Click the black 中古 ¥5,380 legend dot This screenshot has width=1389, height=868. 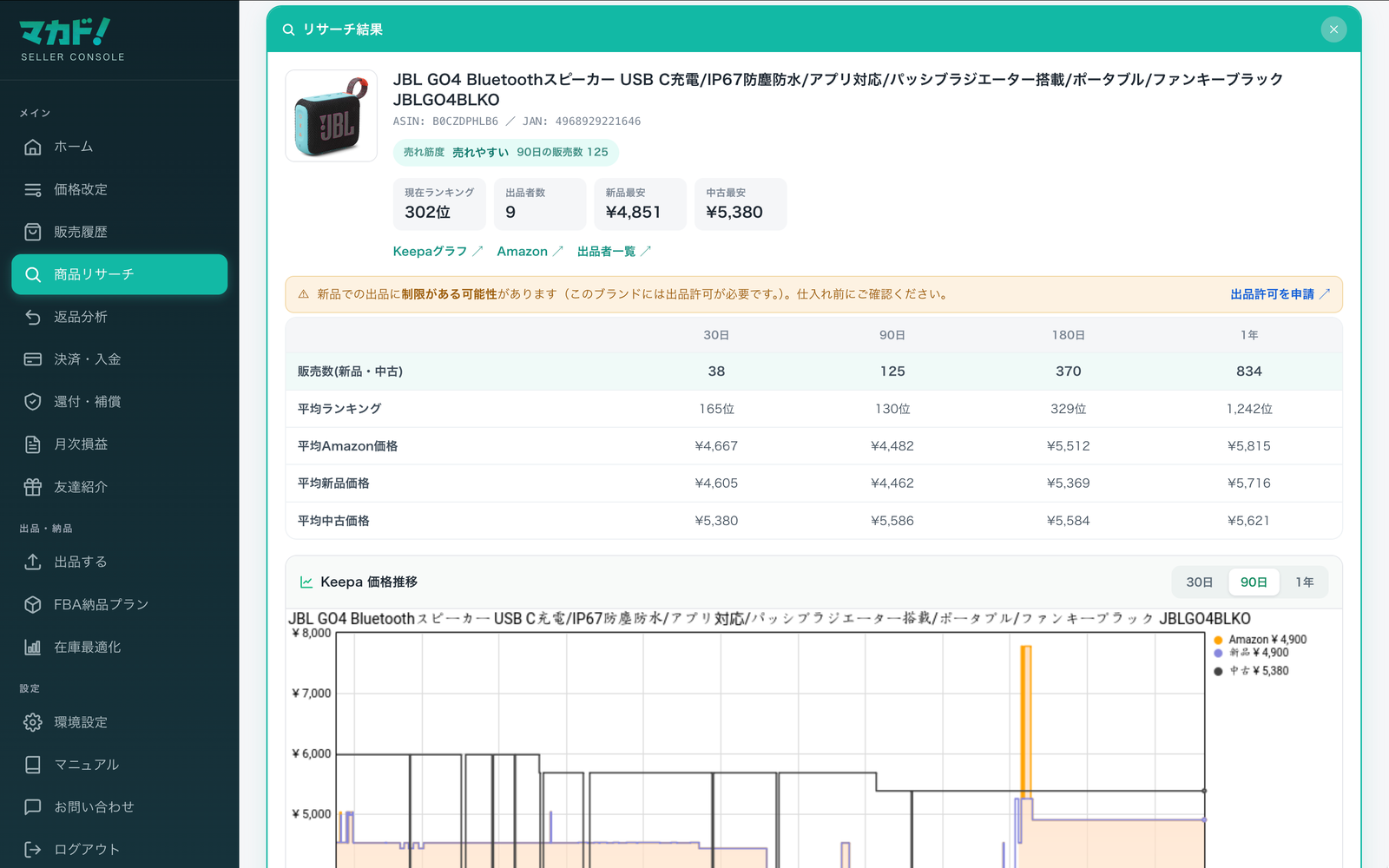(1218, 671)
